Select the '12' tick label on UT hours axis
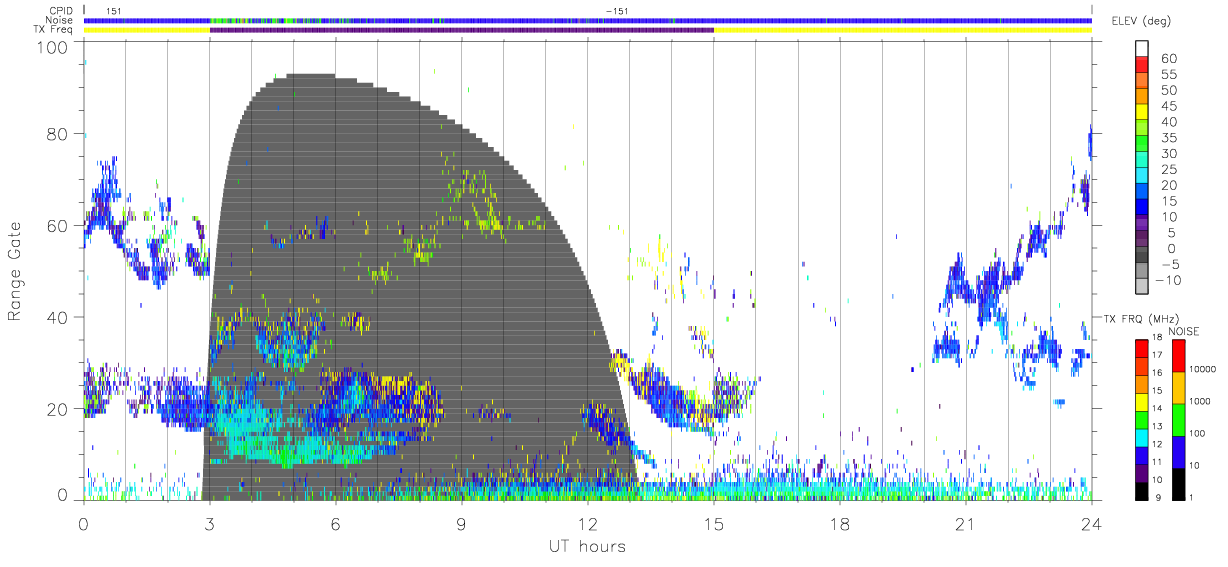Image resolution: width=1228 pixels, height=567 pixels. tap(588, 524)
